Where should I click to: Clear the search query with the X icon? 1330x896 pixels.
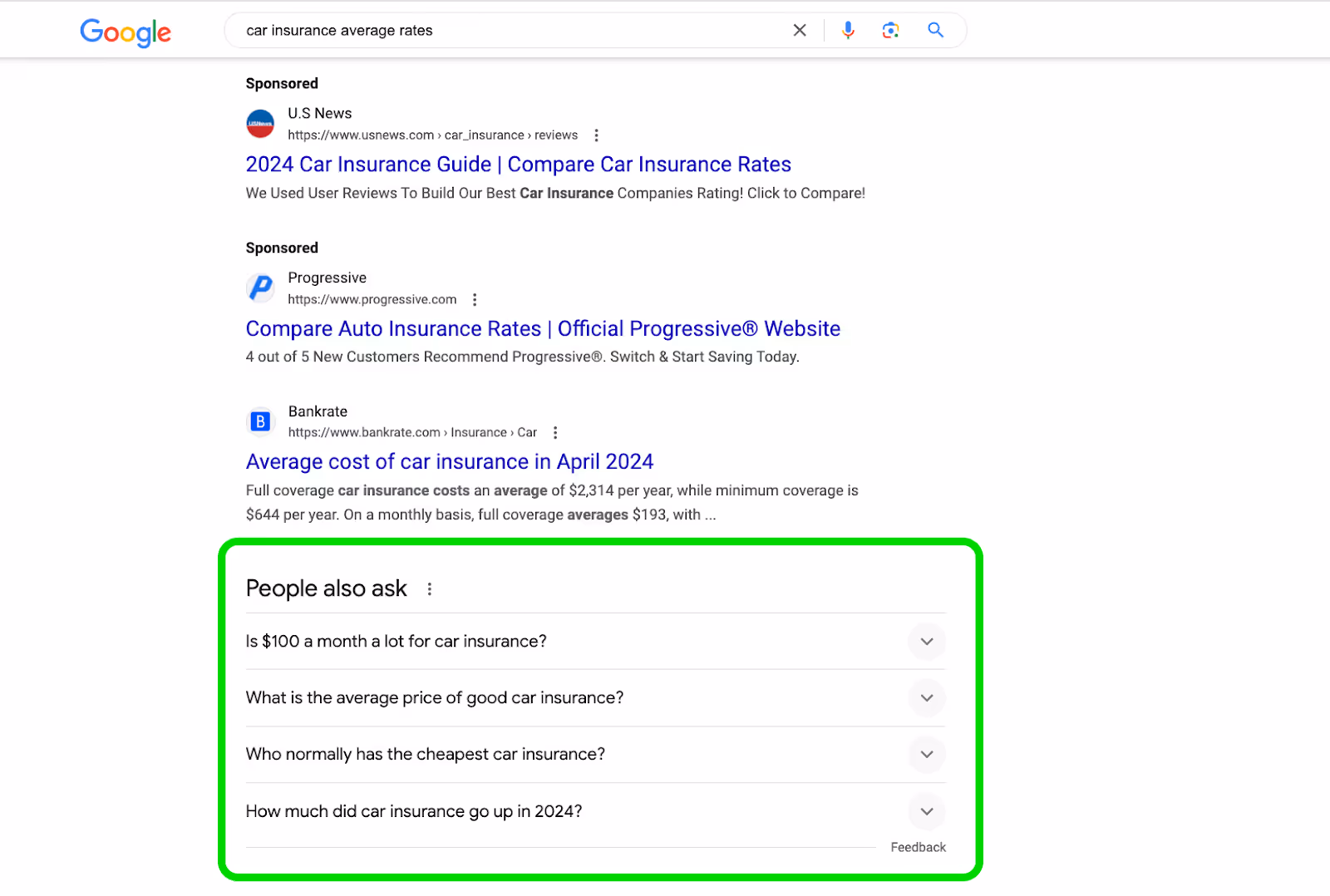pos(800,30)
